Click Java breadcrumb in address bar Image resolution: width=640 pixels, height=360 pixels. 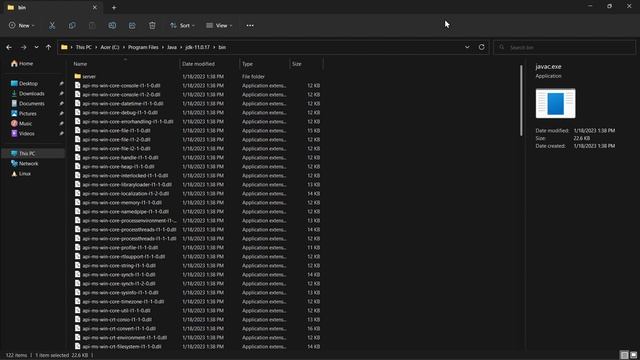coord(172,47)
